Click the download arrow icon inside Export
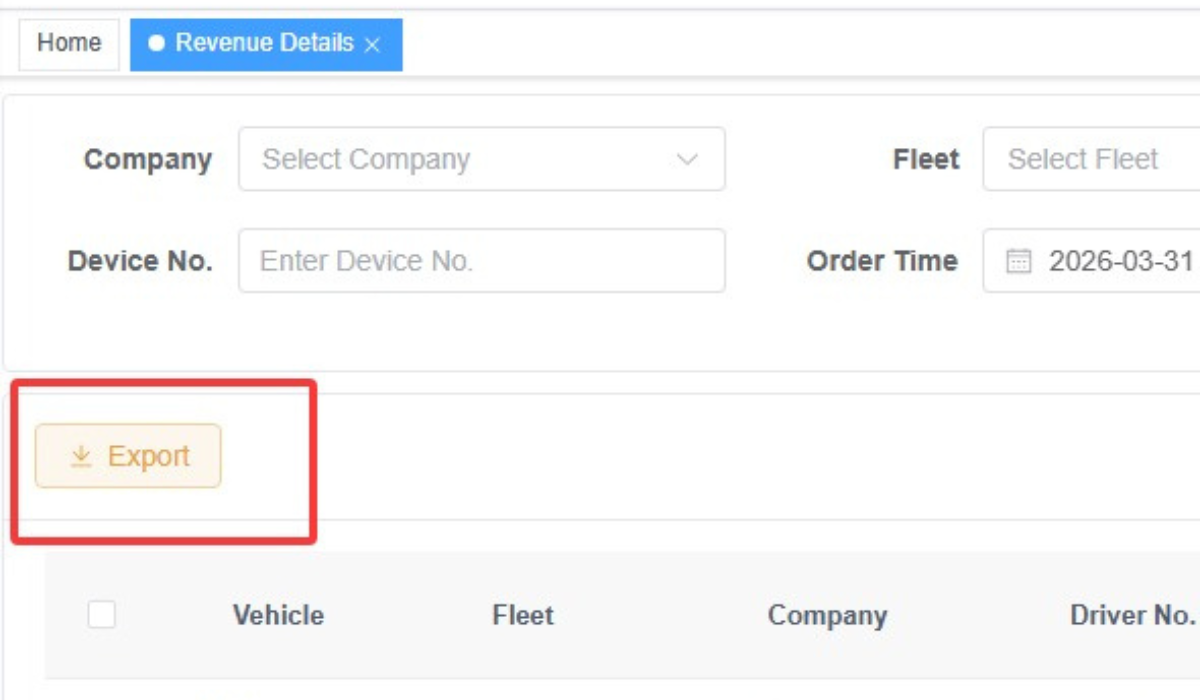Image resolution: width=1200 pixels, height=700 pixels. point(81,456)
